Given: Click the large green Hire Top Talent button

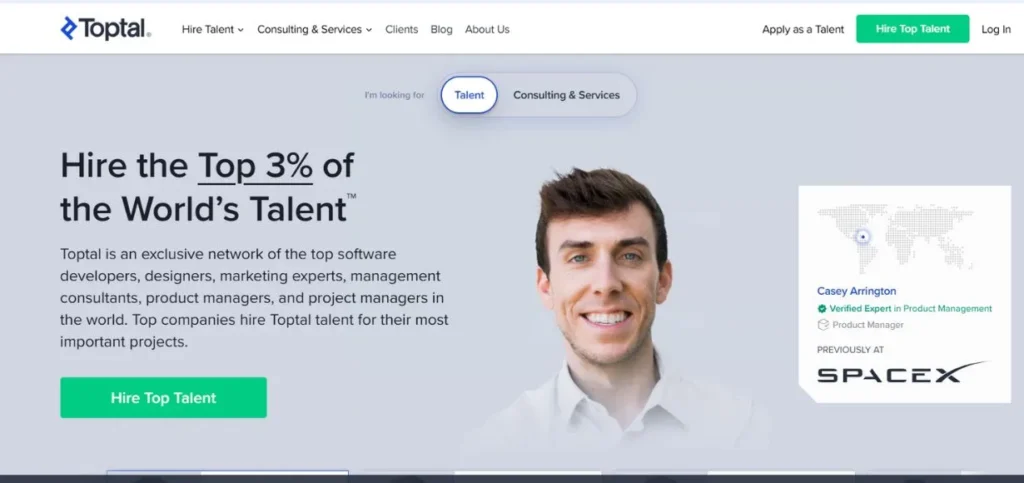Looking at the screenshot, I should click(x=163, y=397).
